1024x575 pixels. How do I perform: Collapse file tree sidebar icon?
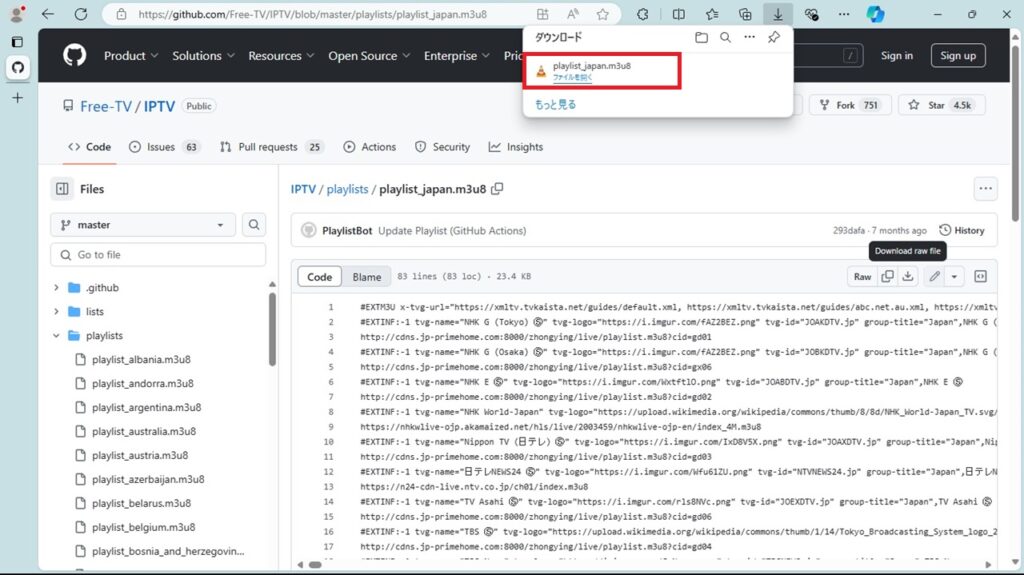point(62,189)
